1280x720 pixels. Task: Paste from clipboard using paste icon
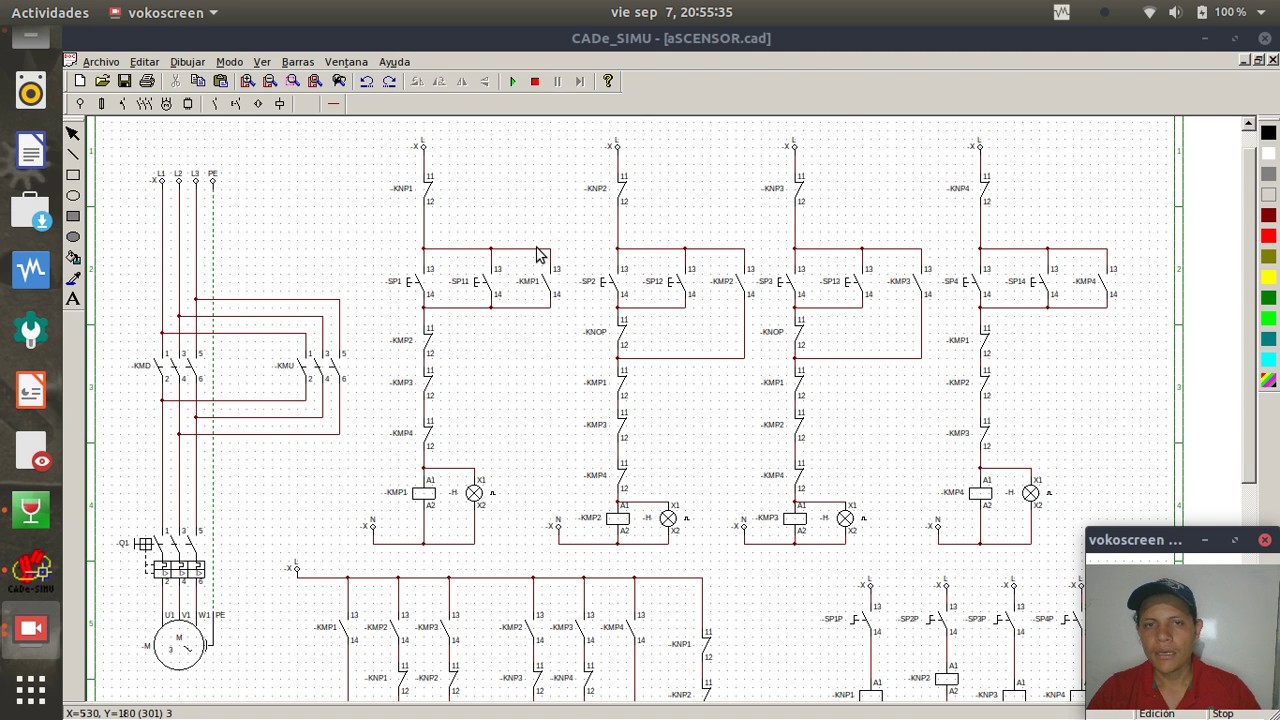coord(220,81)
